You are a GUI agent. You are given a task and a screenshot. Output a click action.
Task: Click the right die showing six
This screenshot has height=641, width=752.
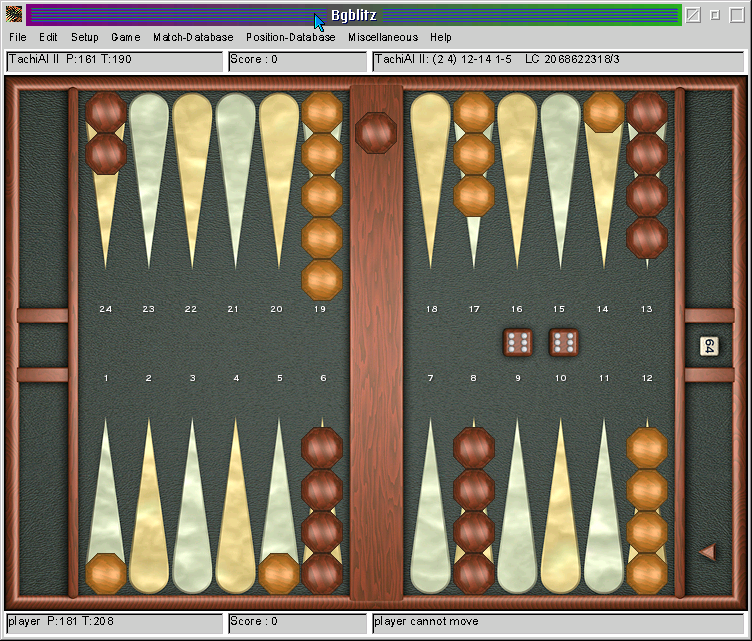click(563, 343)
